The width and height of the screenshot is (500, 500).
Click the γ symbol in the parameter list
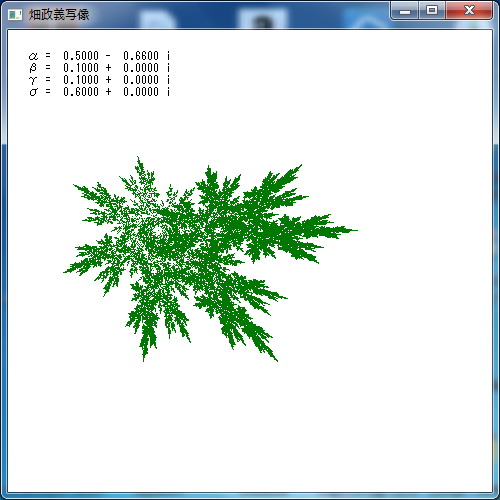[33, 80]
